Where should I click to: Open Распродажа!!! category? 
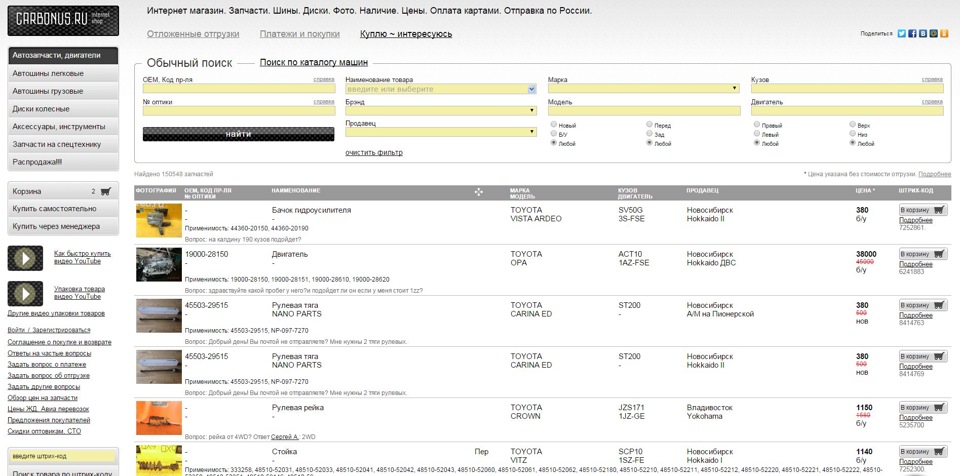(63, 162)
